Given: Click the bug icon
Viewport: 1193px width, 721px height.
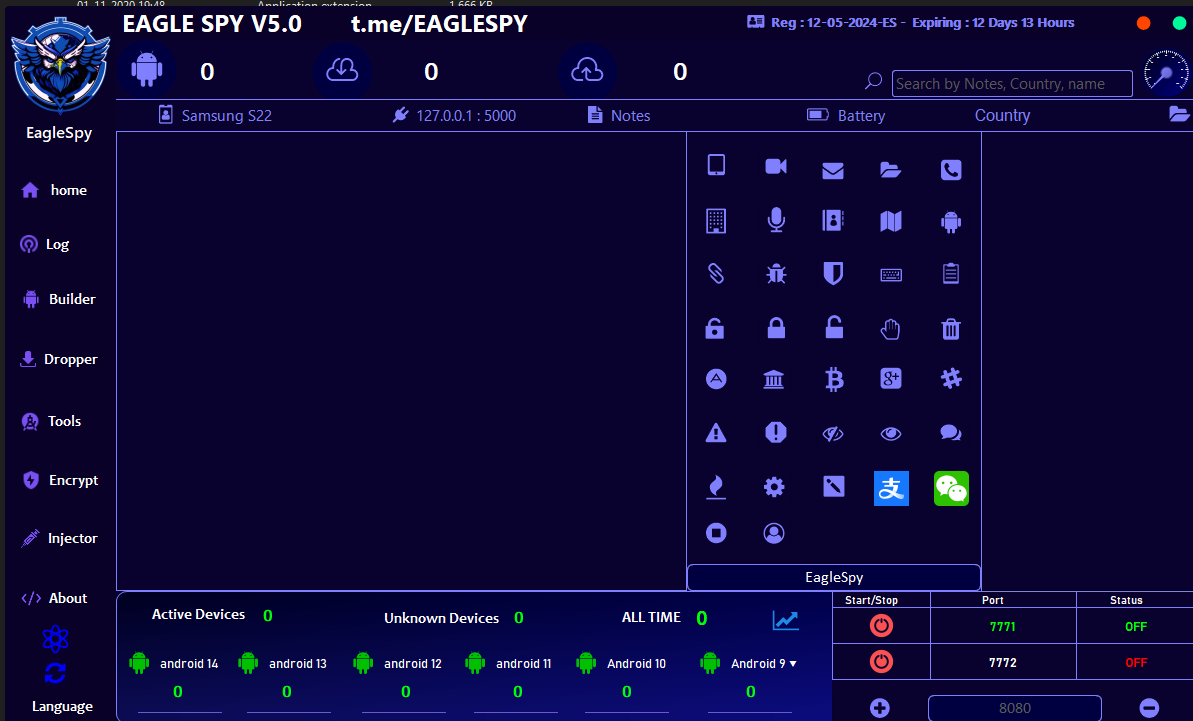Looking at the screenshot, I should [x=775, y=273].
